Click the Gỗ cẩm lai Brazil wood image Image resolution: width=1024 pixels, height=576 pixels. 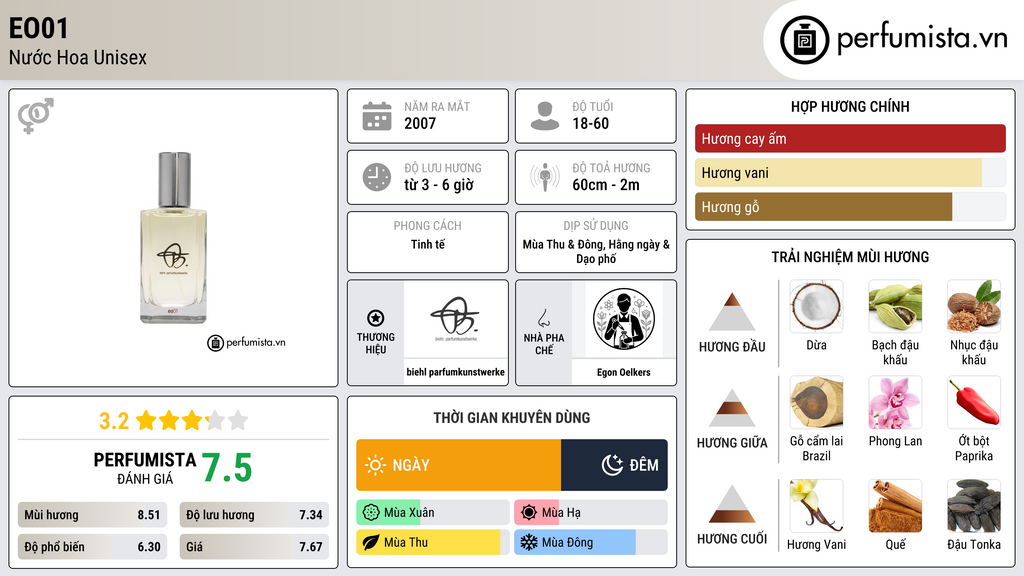click(x=816, y=402)
